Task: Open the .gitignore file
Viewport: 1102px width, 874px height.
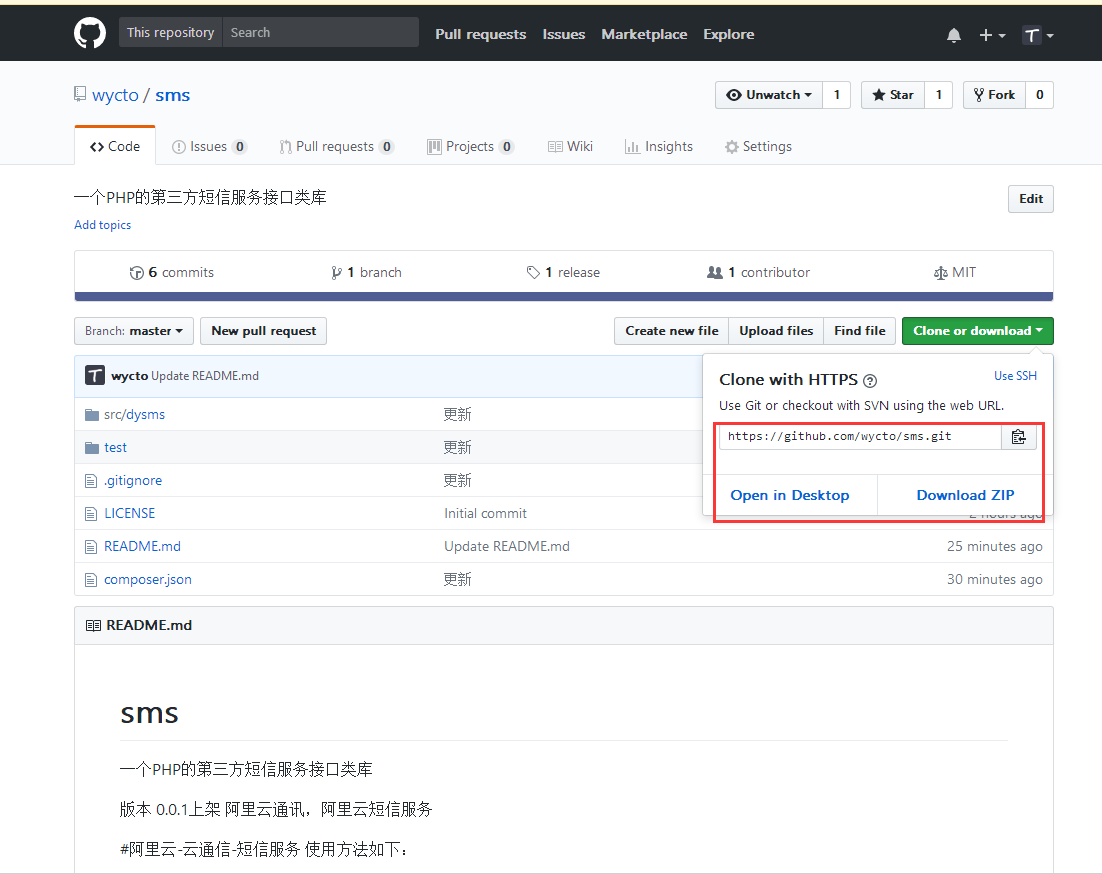Action: coord(133,481)
